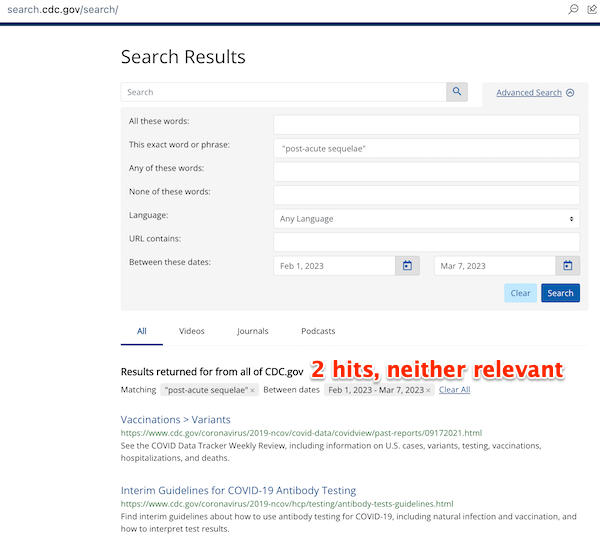Click the antibody-tests-guidelines.html URL text
Image resolution: width=600 pixels, height=540 pixels.
(x=287, y=504)
